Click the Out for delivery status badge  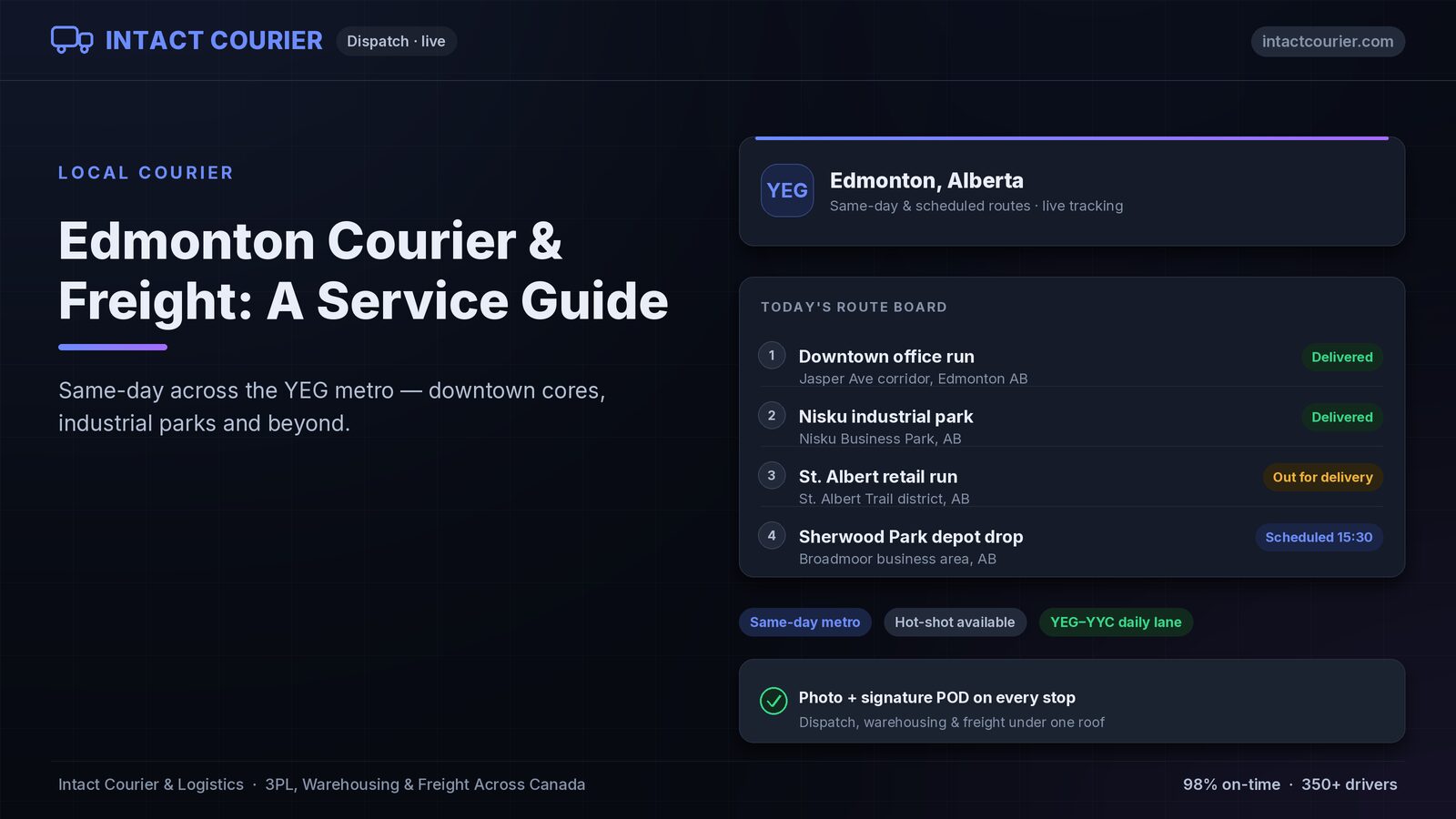click(1322, 477)
